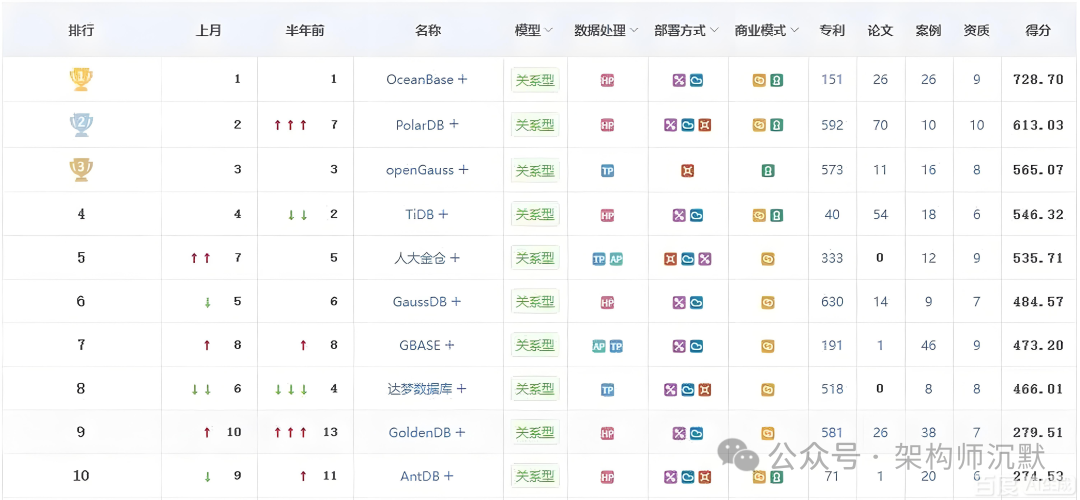1080x500 pixels.
Task: Click the HP icon in the PolarDB row
Action: click(x=608, y=125)
